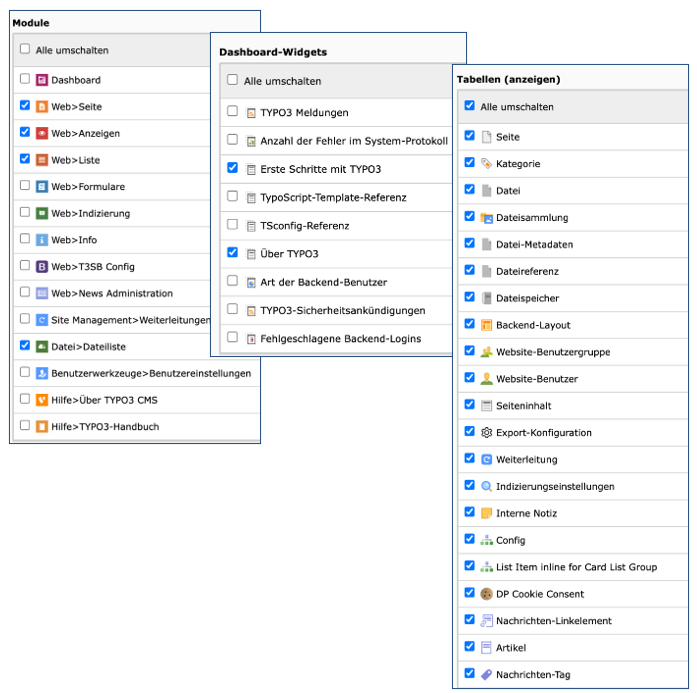This screenshot has width=697, height=693.
Task: Disable the Kategorie table checkbox
Action: pos(469,163)
